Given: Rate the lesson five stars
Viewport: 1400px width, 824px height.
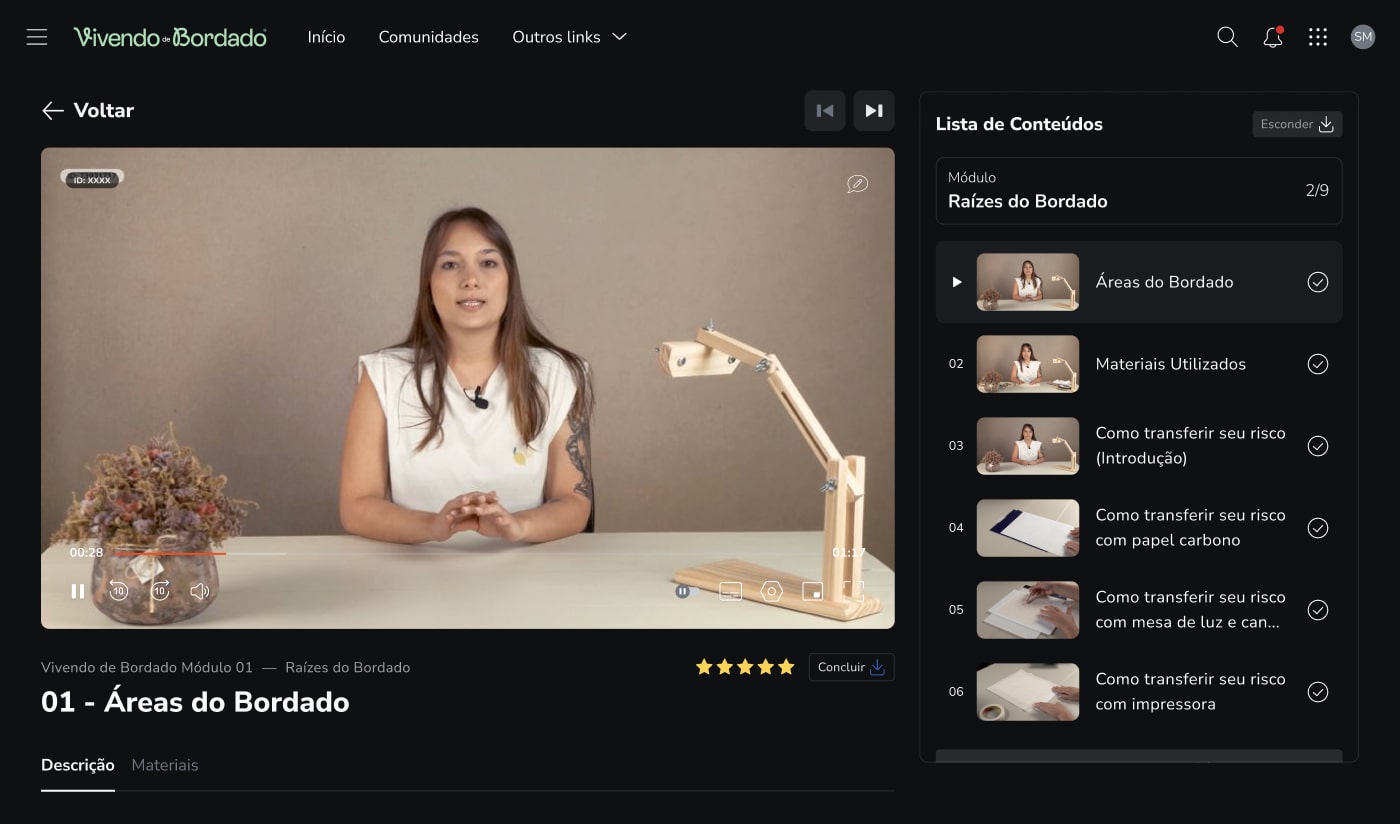Looking at the screenshot, I should [x=786, y=667].
